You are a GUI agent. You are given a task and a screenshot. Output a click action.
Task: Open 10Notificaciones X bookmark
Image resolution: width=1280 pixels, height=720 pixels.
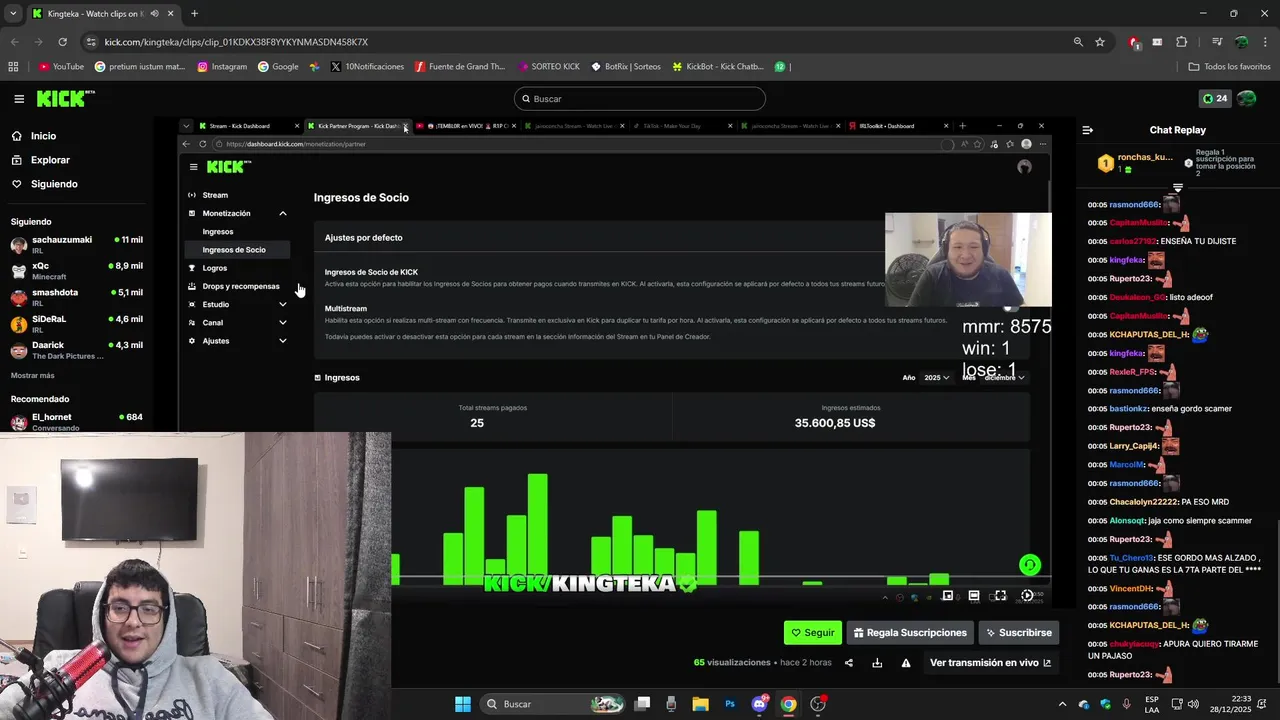366,67
